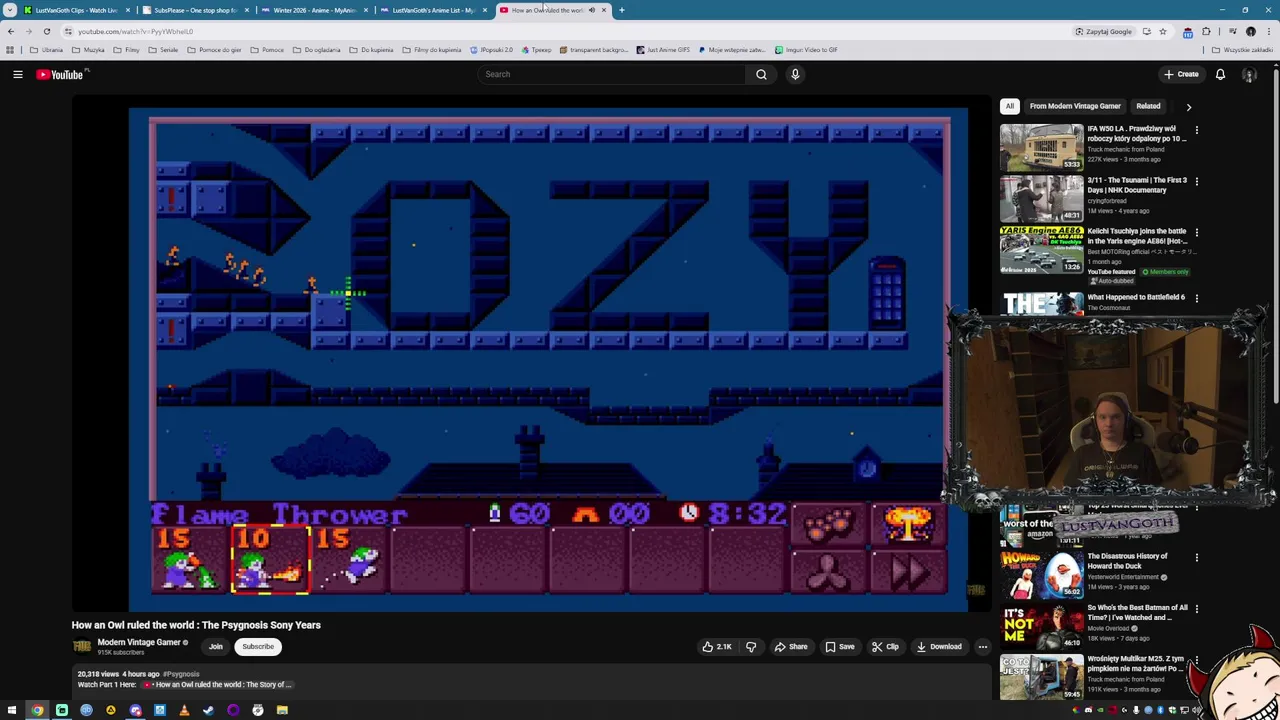Open options for the Best Batman video

coord(1196,608)
